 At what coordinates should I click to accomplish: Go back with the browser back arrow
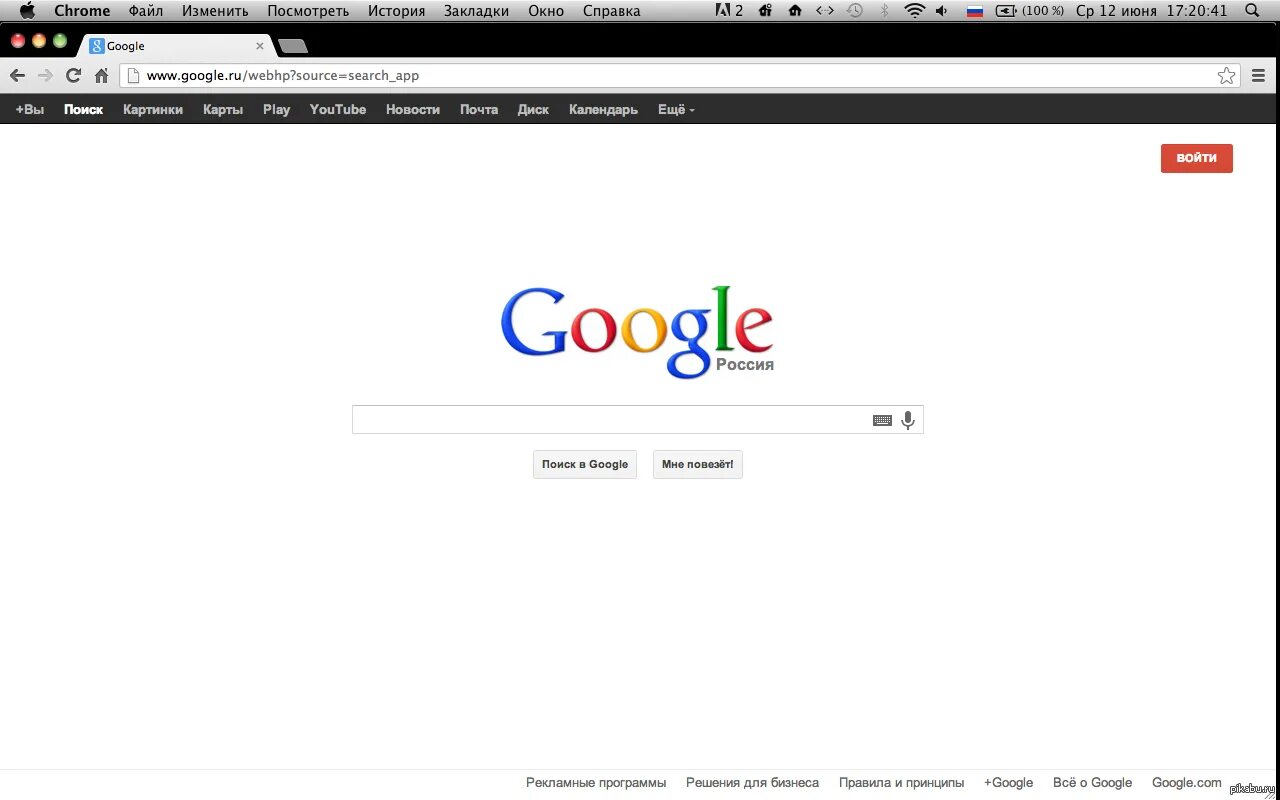[18, 76]
